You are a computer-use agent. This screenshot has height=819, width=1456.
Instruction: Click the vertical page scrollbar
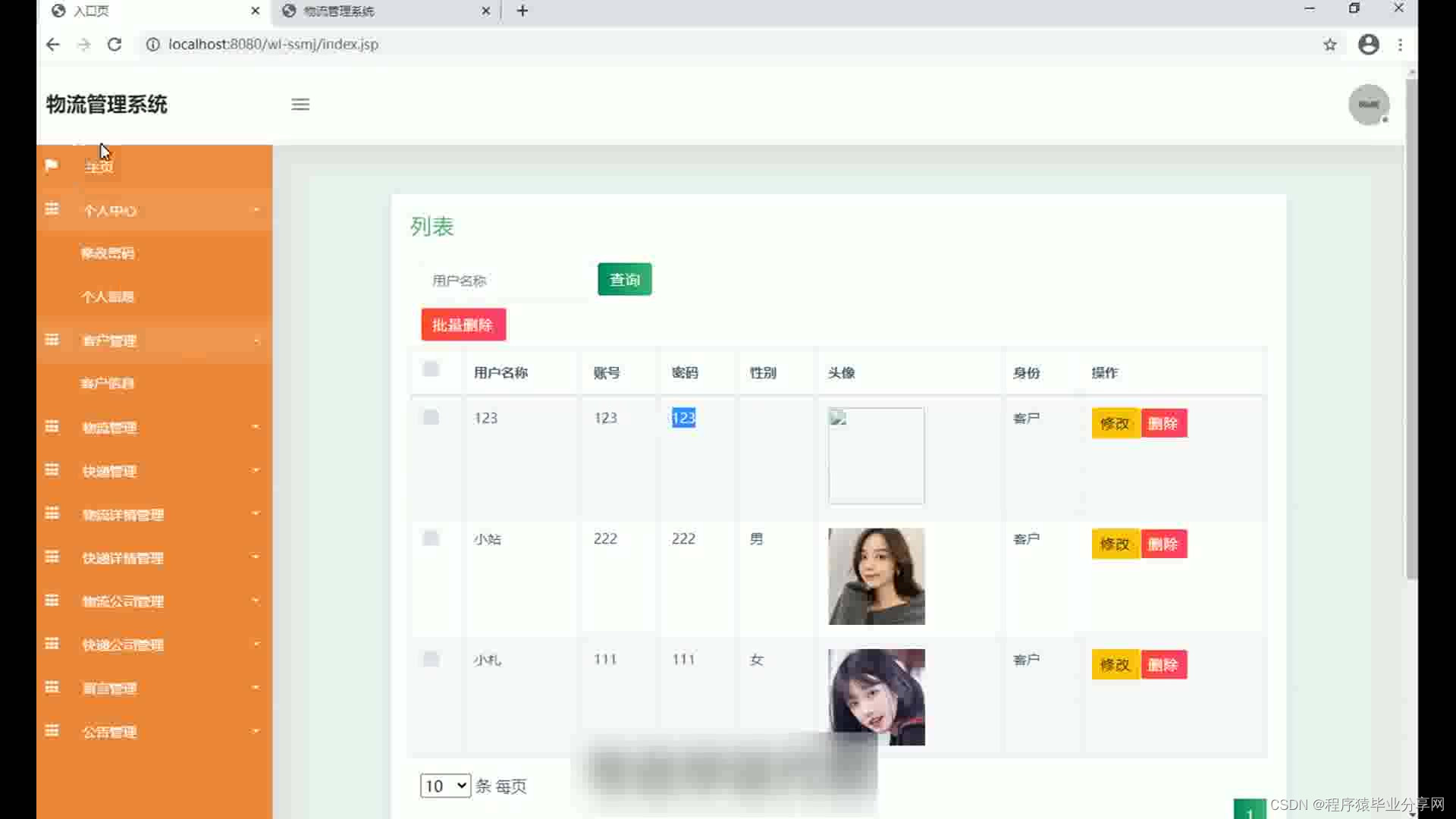(1411, 326)
